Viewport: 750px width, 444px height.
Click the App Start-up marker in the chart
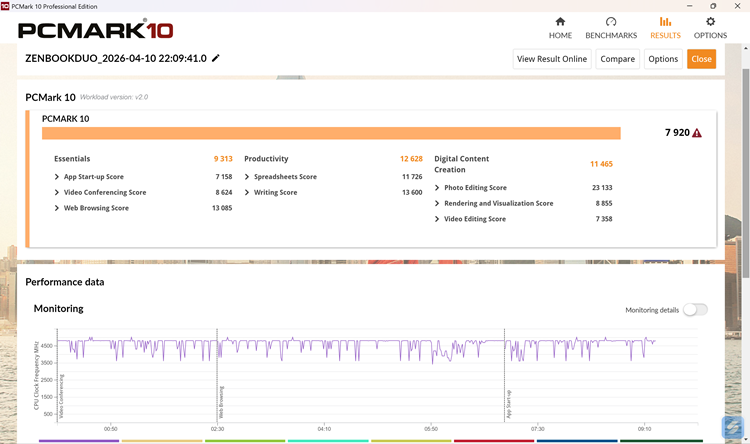[508, 404]
